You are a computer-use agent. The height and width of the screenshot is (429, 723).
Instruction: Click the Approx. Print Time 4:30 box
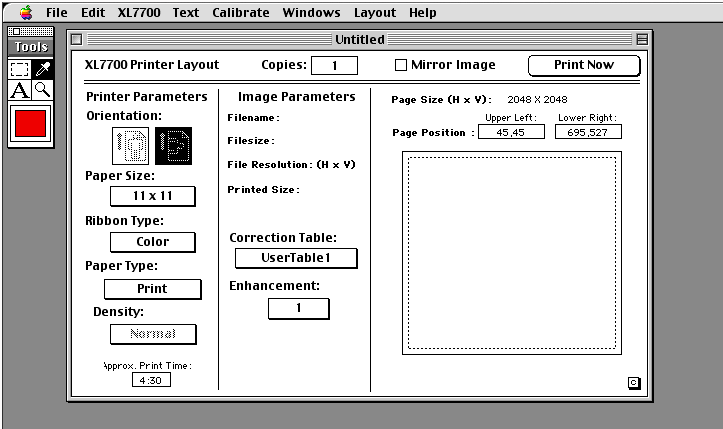click(151, 380)
